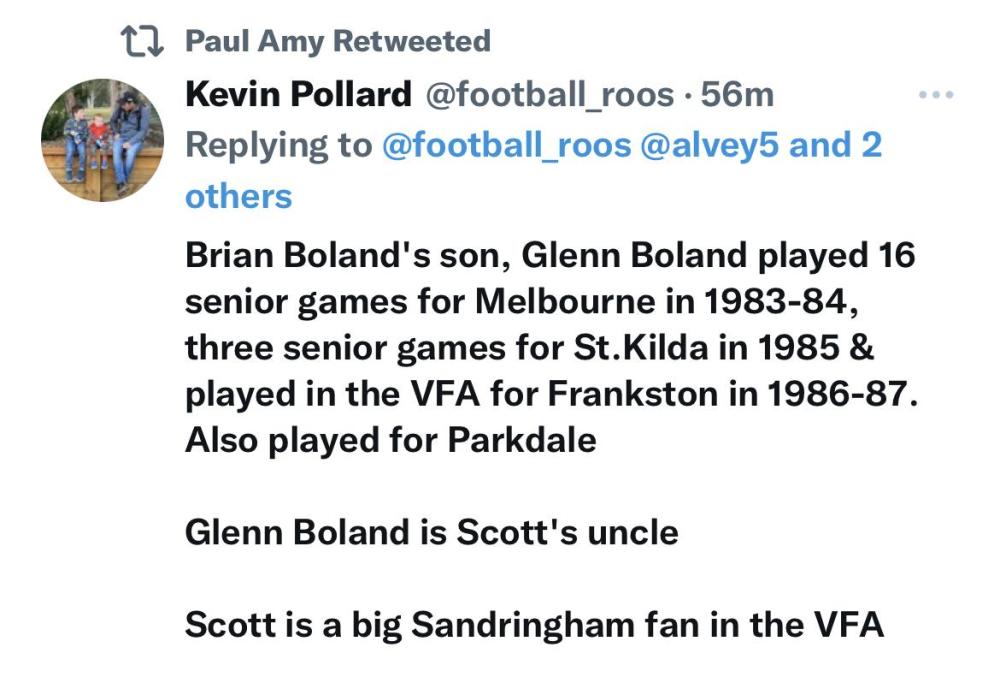
Task: Click the Paul Amy name in retweet line
Action: pos(256,41)
